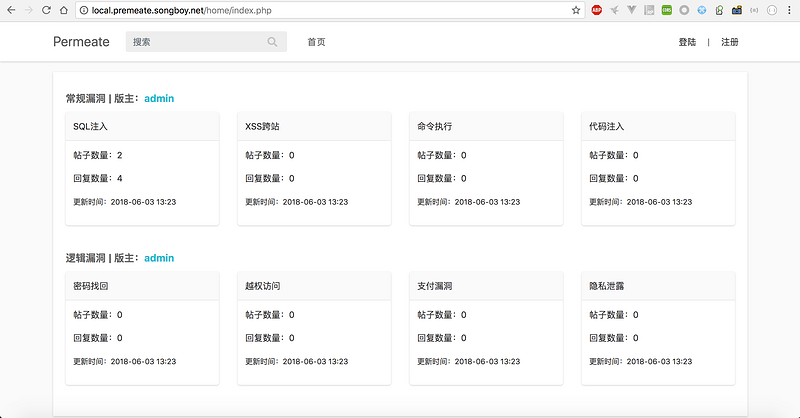800x418 pixels.
Task: Click the search magnifier icon
Action: [273, 42]
